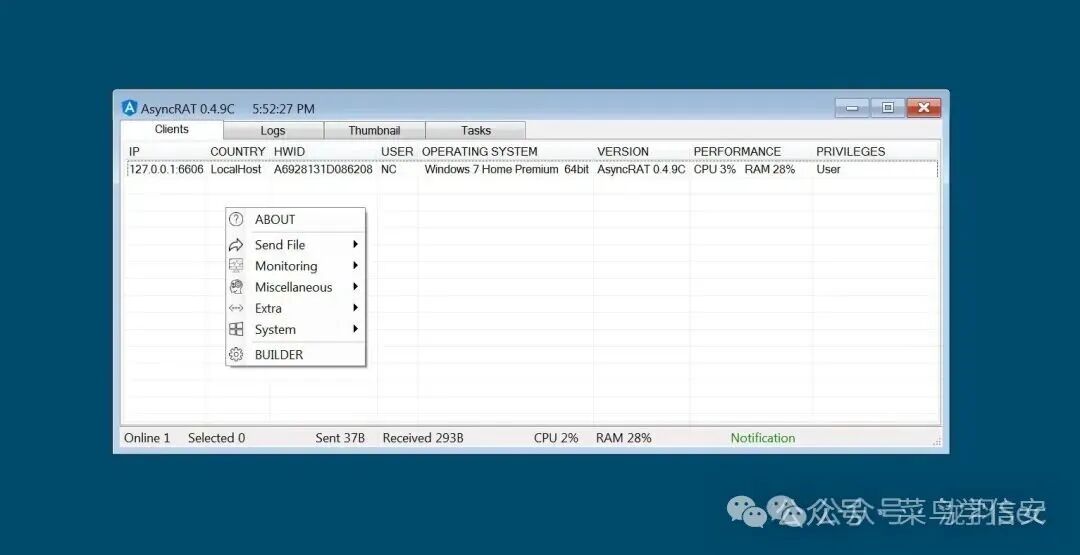This screenshot has width=1080, height=555.
Task: Sort by the PERFORMANCE column header
Action: 737,151
